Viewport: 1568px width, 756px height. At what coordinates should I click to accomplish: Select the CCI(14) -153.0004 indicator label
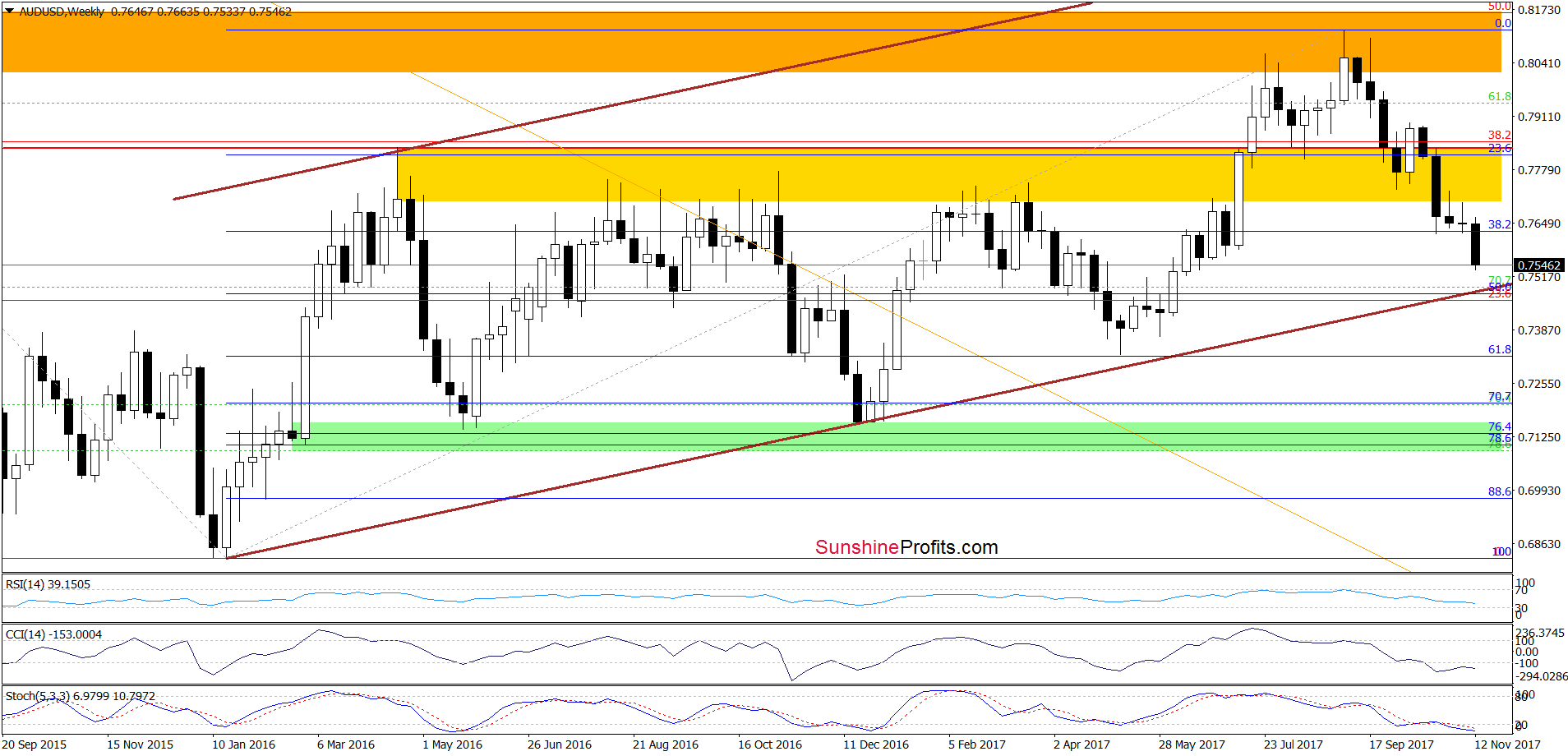53,634
